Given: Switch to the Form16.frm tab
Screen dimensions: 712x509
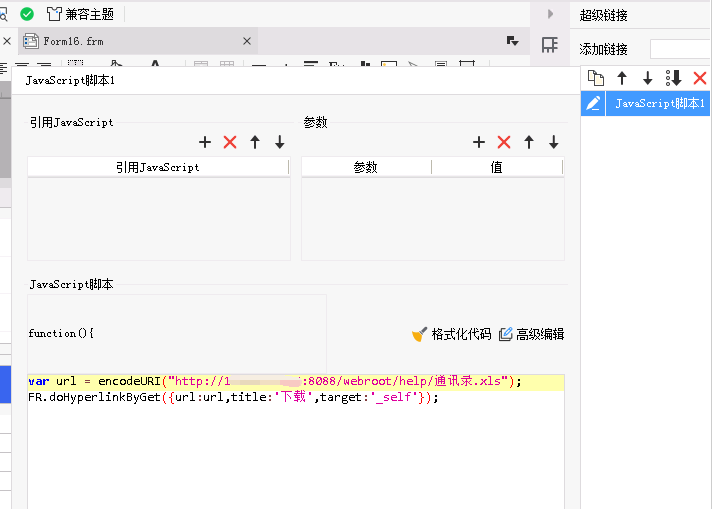Looking at the screenshot, I should (x=73, y=41).
